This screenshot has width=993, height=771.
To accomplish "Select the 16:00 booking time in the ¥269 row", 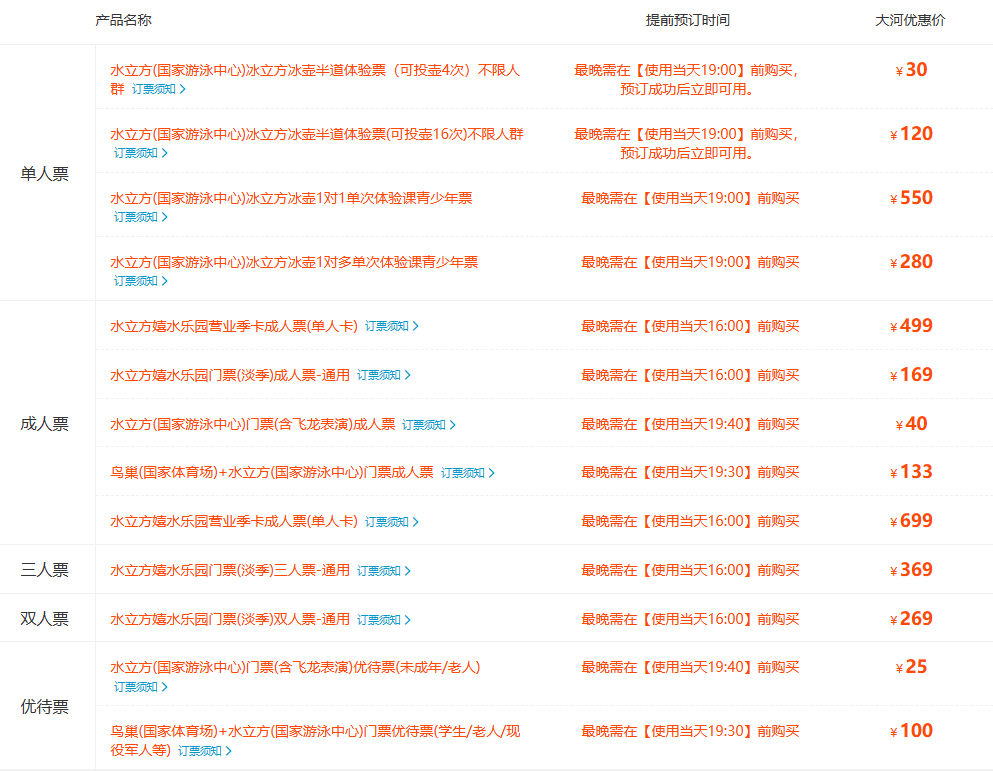I will click(x=690, y=619).
